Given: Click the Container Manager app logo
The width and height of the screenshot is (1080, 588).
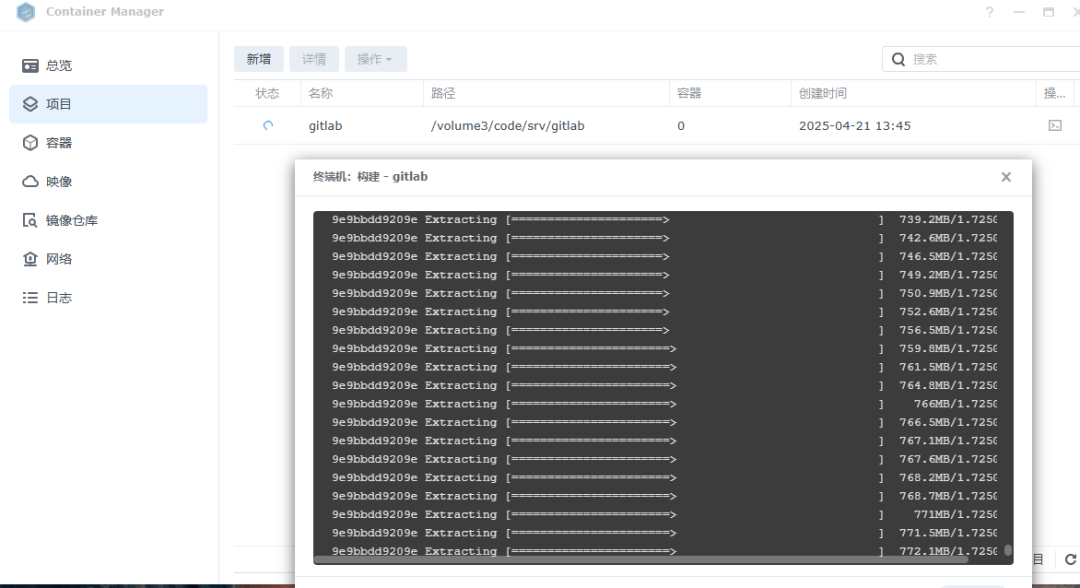Looking at the screenshot, I should tap(25, 12).
